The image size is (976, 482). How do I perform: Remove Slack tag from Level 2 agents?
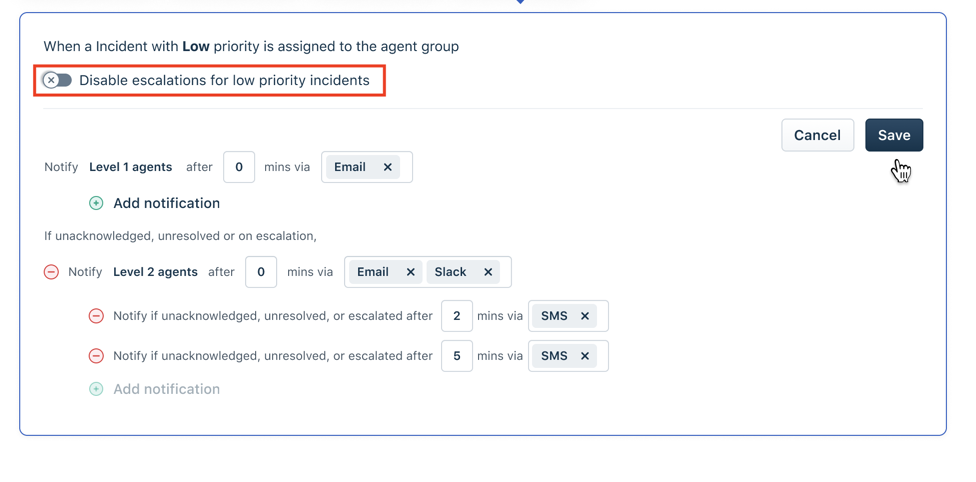[488, 272]
